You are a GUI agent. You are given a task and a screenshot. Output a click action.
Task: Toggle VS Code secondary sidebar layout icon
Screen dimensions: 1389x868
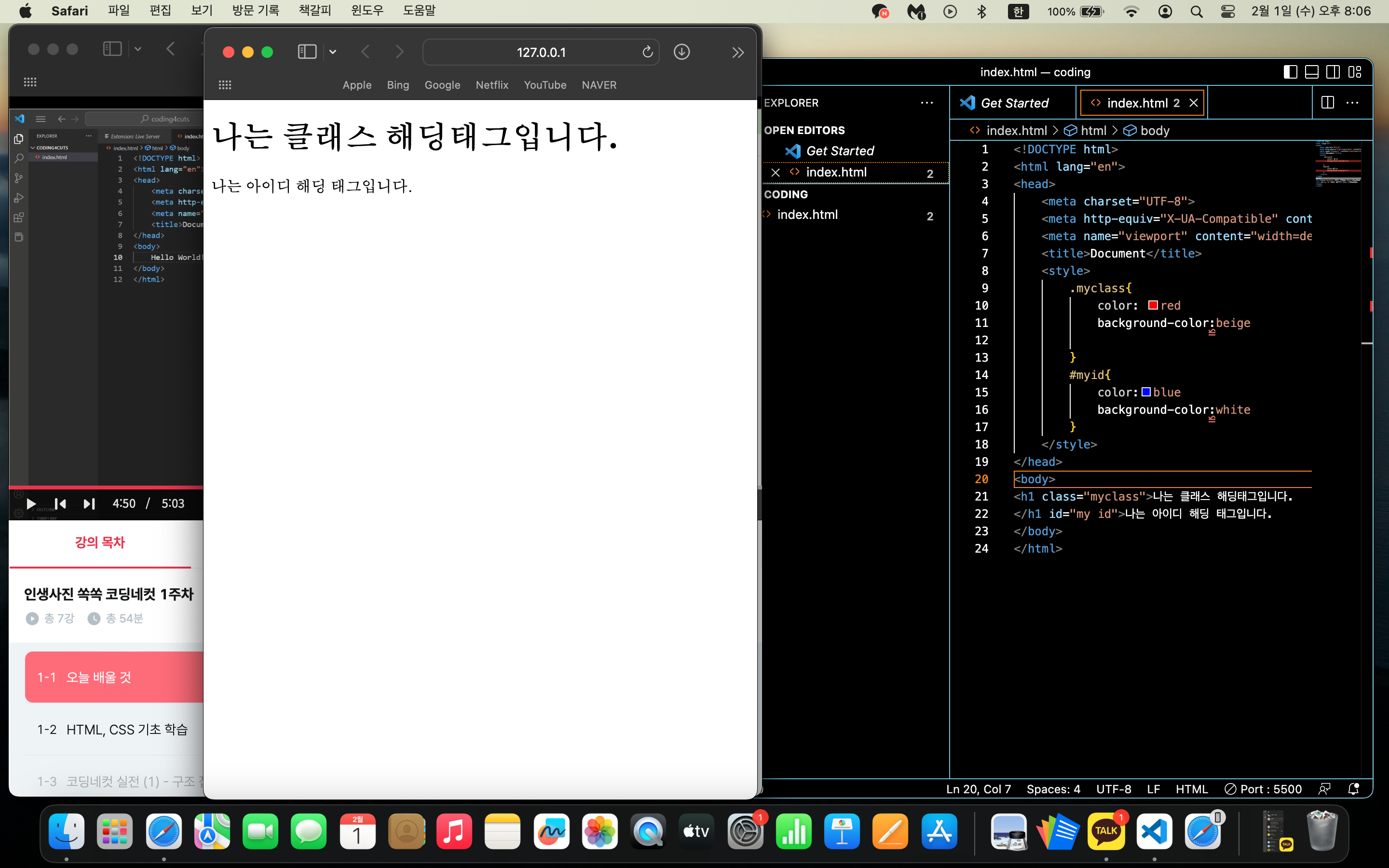point(1334,72)
